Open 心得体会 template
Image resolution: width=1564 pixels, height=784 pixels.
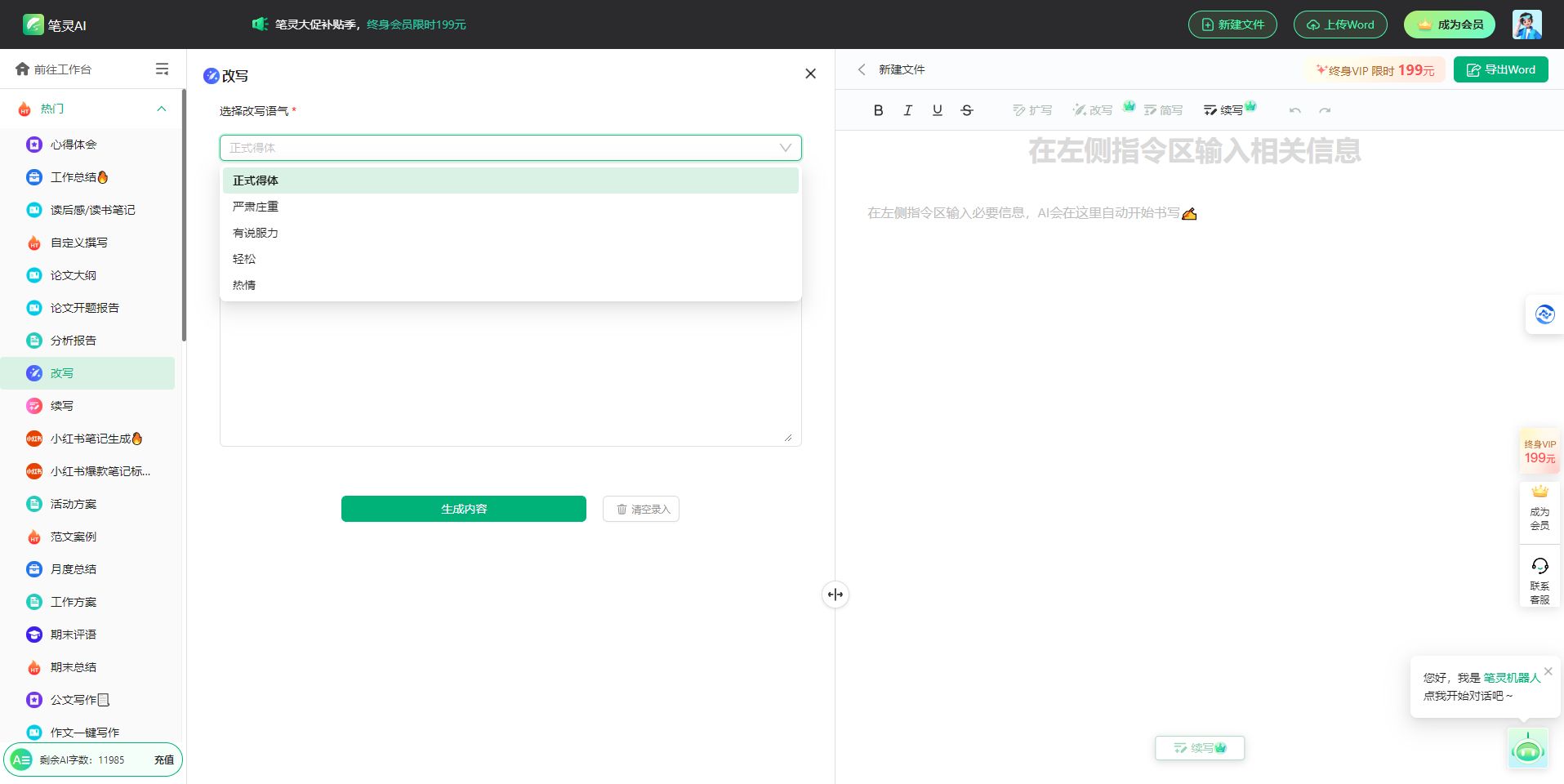pos(87,145)
